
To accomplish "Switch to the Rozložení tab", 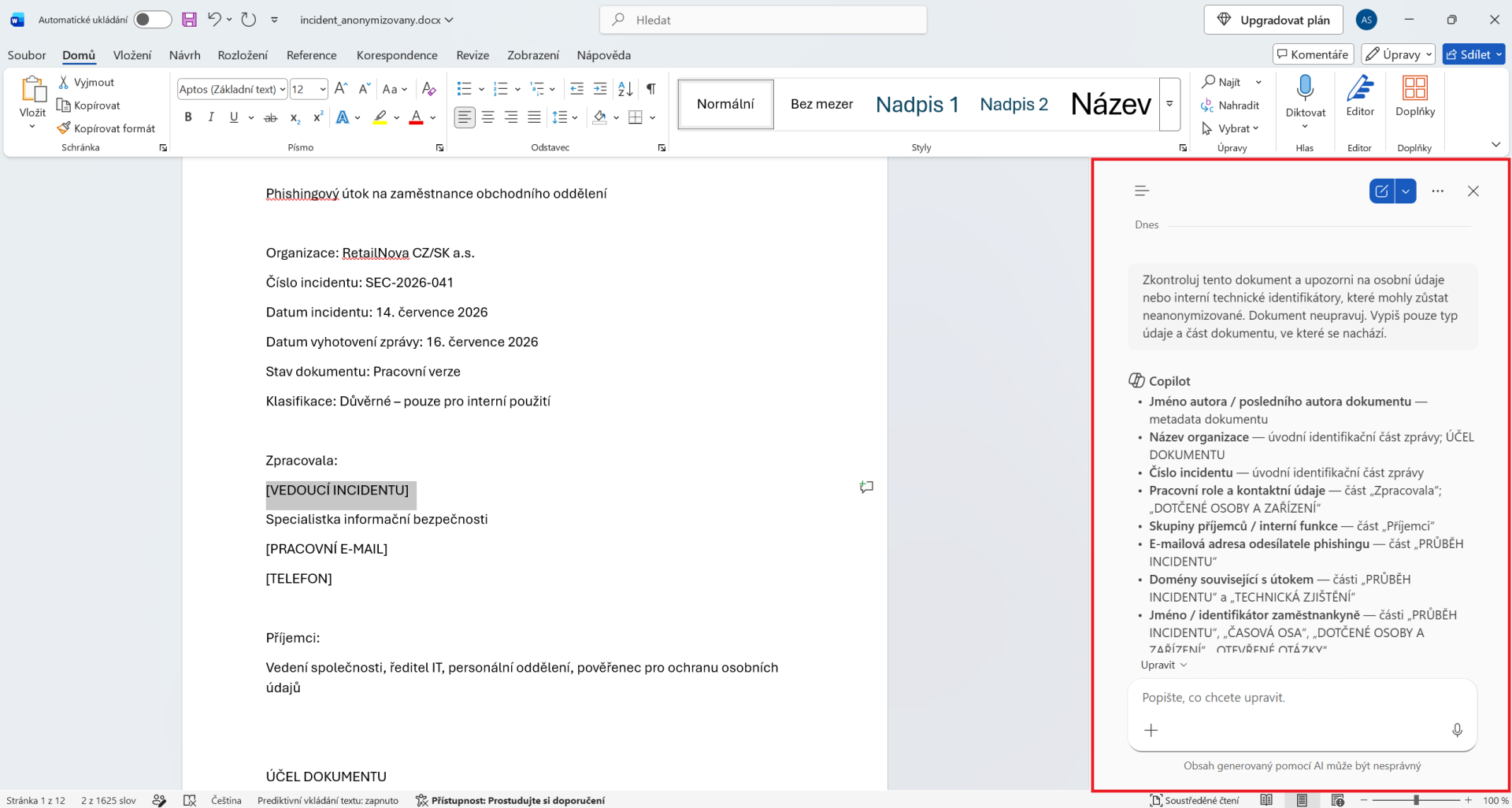I will [243, 55].
